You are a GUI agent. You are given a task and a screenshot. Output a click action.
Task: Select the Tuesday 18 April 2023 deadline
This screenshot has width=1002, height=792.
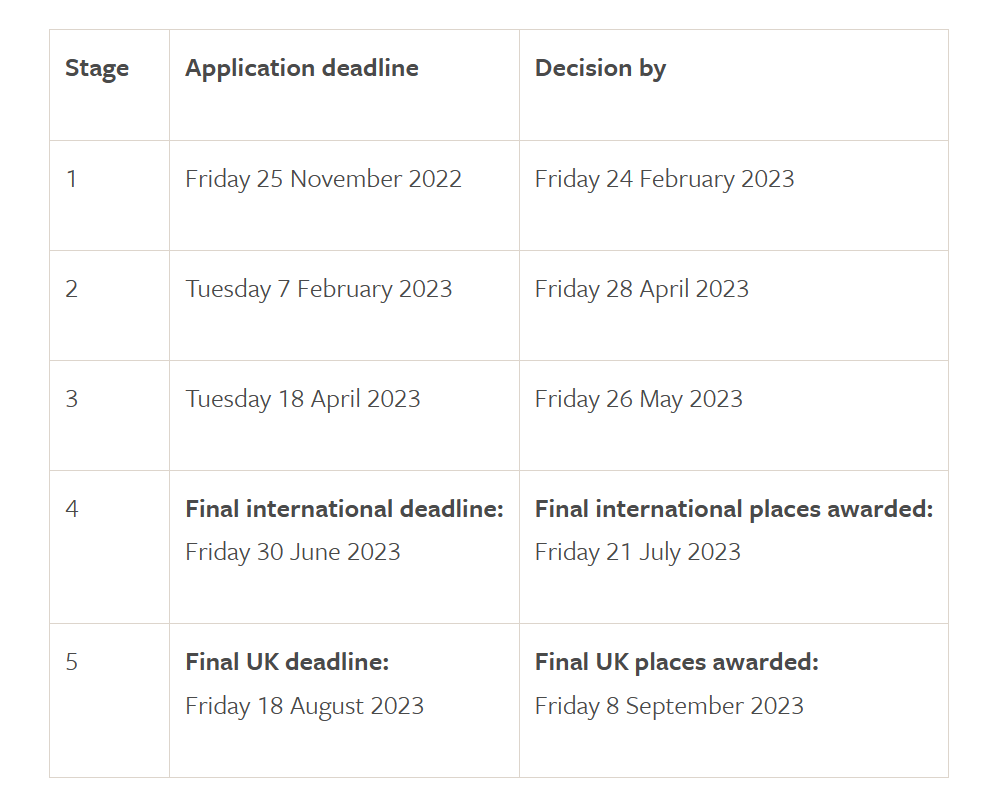pos(302,399)
